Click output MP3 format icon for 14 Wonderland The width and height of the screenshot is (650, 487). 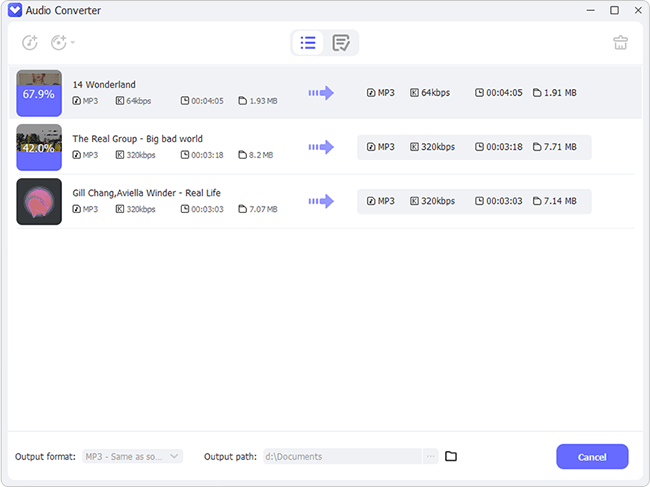[x=371, y=93]
